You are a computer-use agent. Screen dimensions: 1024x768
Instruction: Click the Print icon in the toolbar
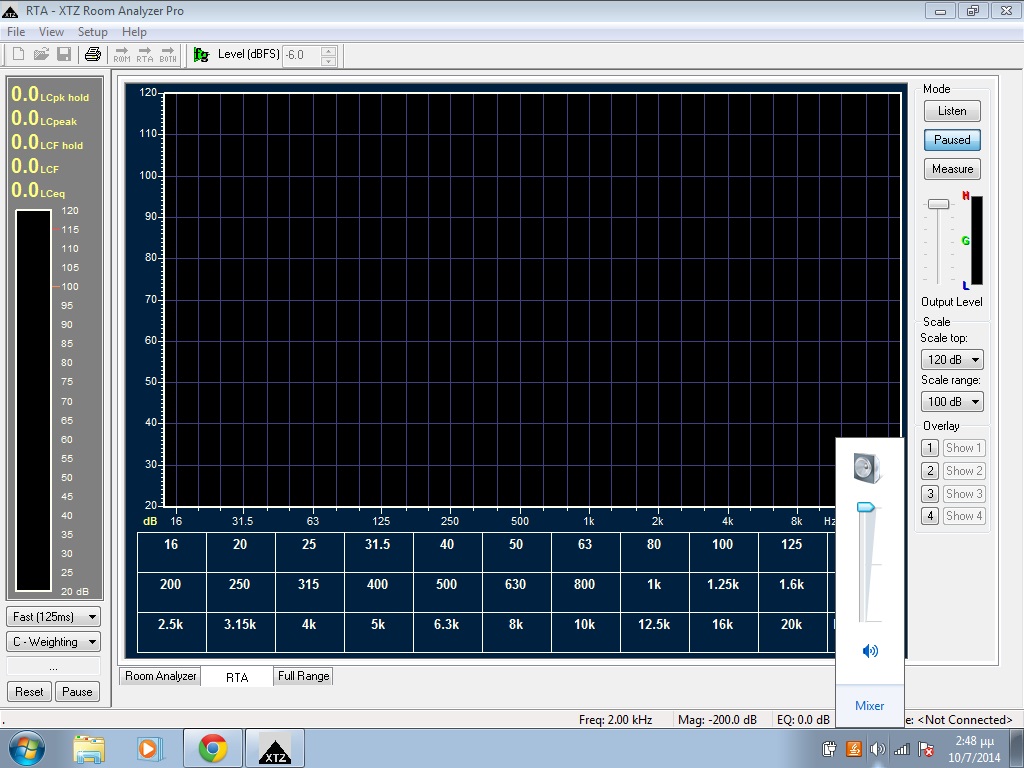93,54
